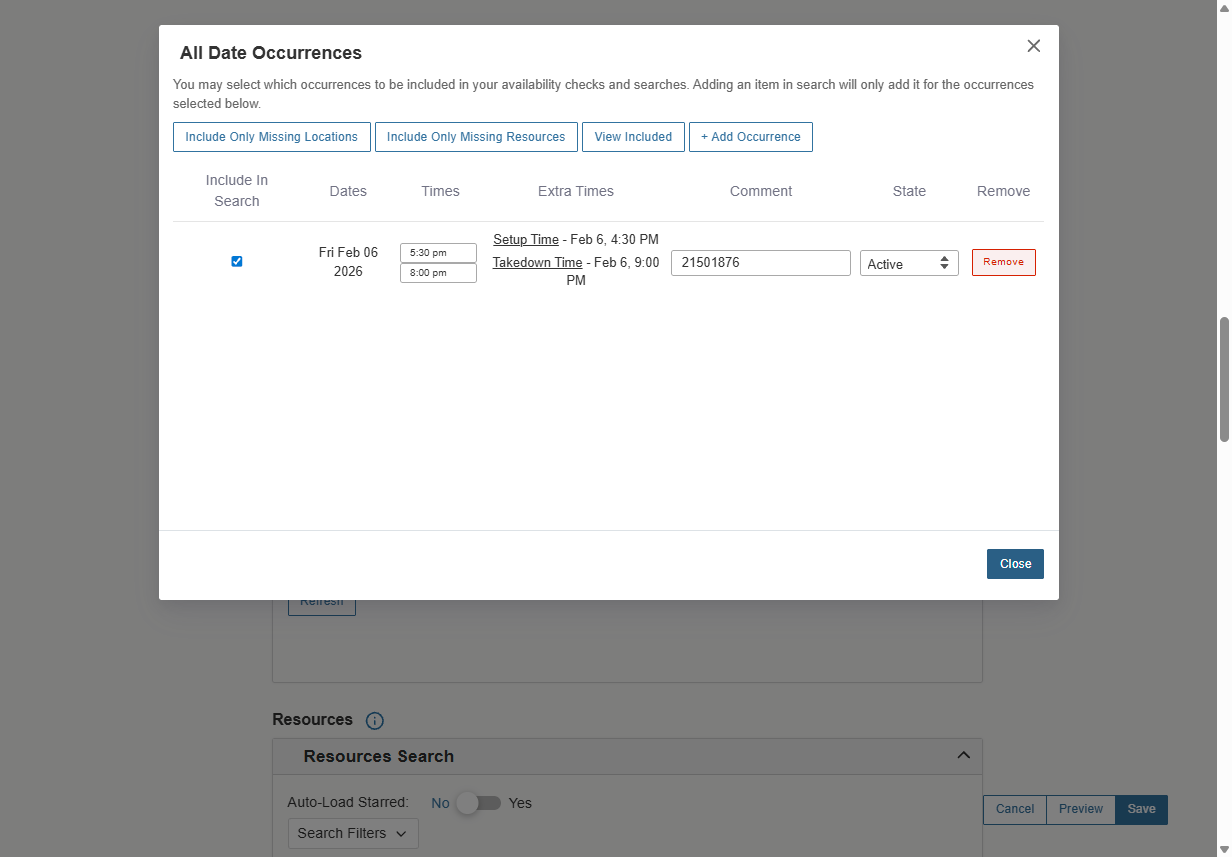Click the All Date Occurrences title
1232x857 pixels.
click(x=271, y=53)
